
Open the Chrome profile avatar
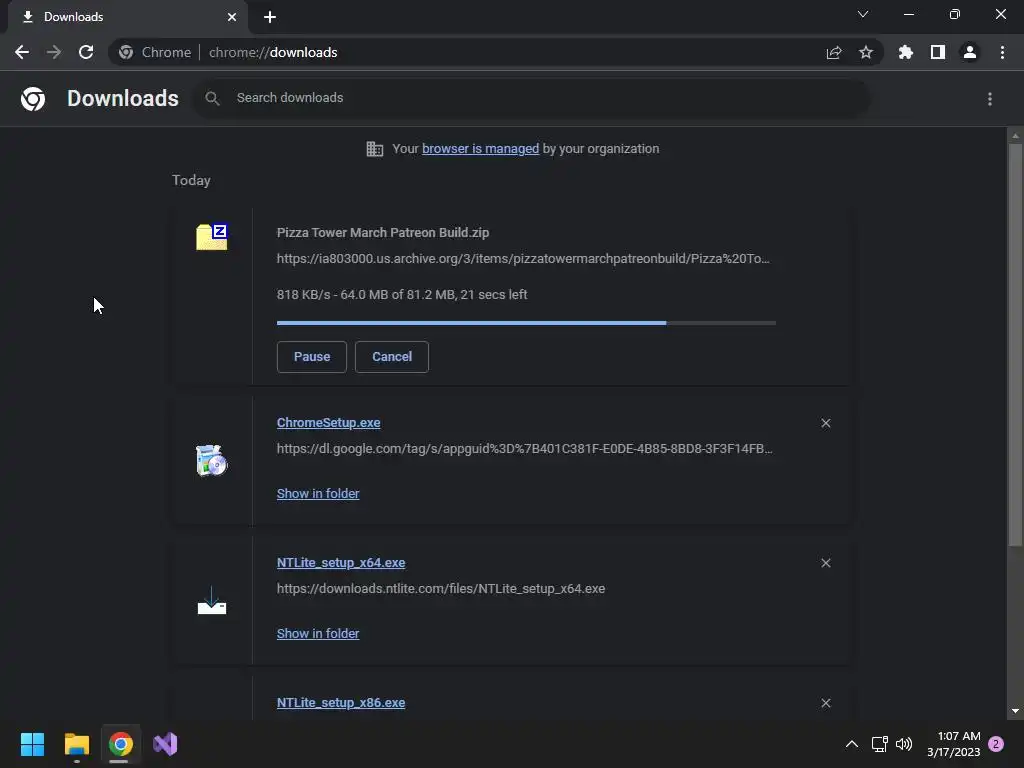tap(970, 52)
